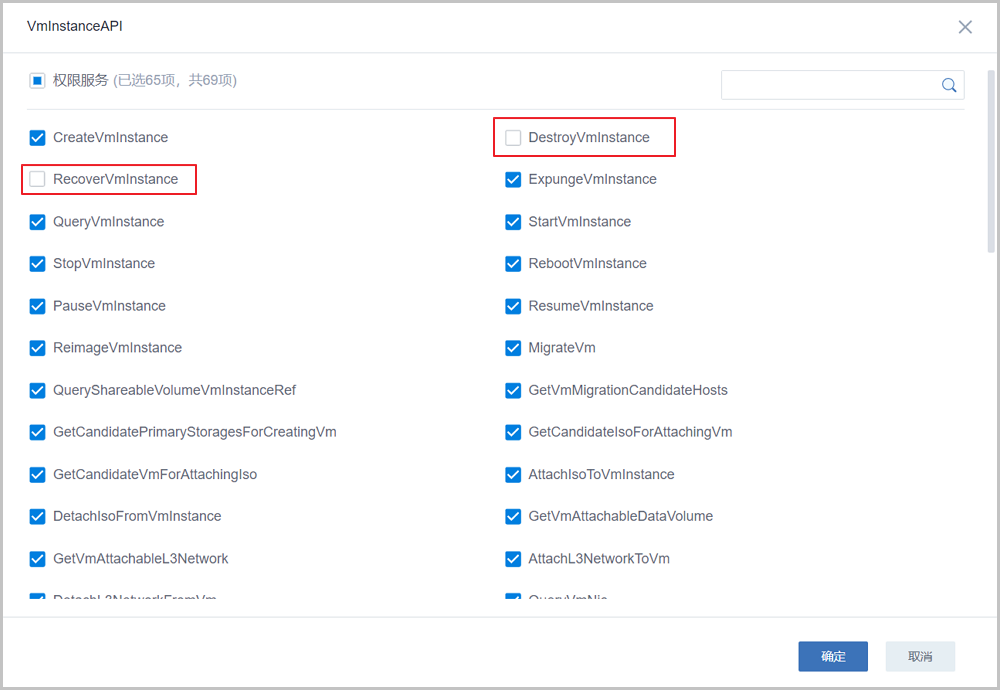Screen dimensions: 1000x690
Task: Close the VmInstanceAPI dialog
Action: tap(965, 27)
